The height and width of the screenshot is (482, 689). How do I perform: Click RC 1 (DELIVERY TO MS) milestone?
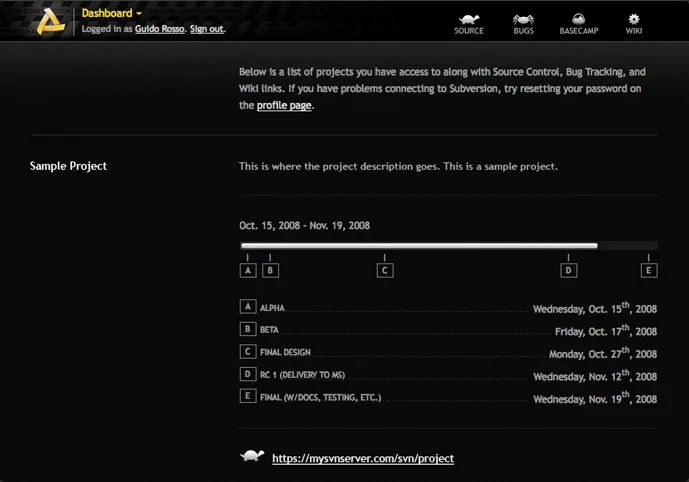pos(302,375)
